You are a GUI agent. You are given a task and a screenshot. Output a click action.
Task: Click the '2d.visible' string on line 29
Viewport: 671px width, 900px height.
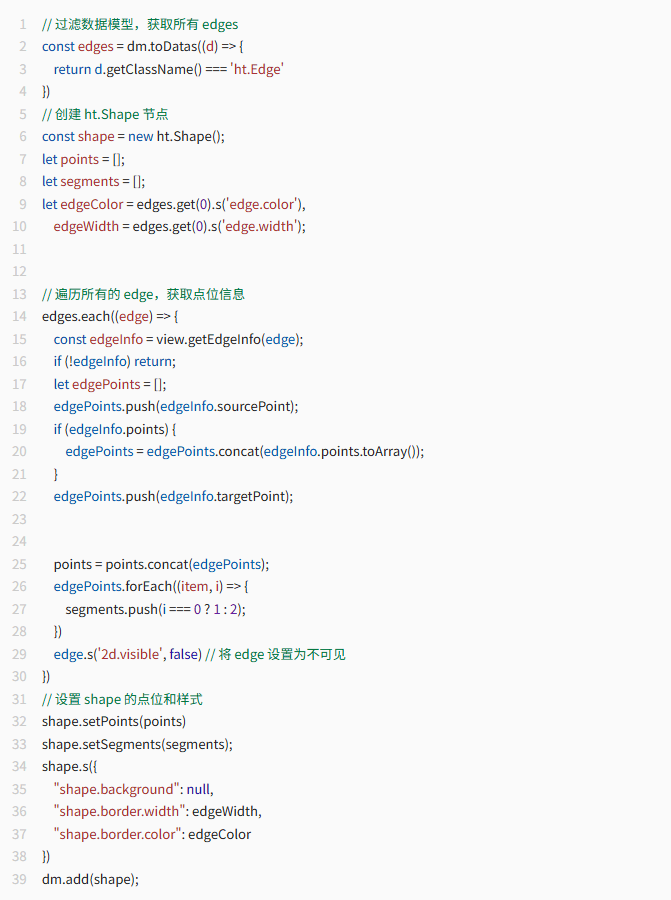(130, 654)
